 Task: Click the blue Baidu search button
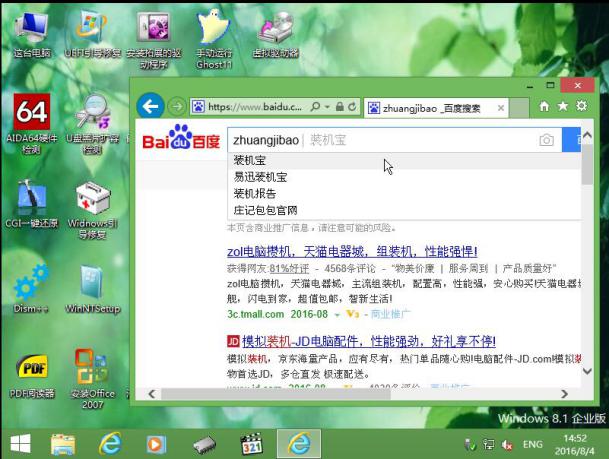point(571,140)
